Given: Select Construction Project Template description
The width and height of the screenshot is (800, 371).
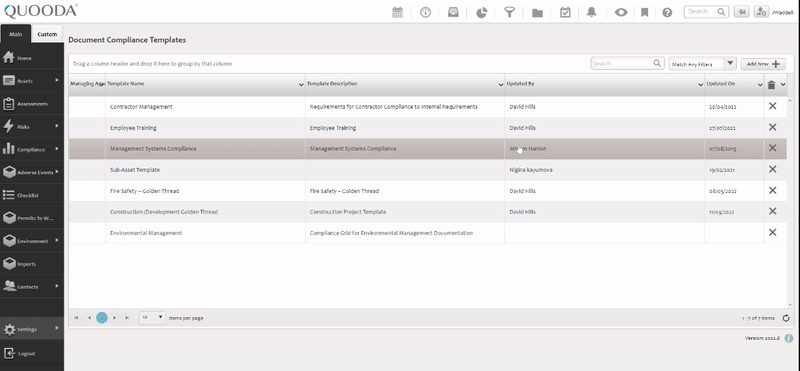Looking at the screenshot, I should tap(348, 212).
